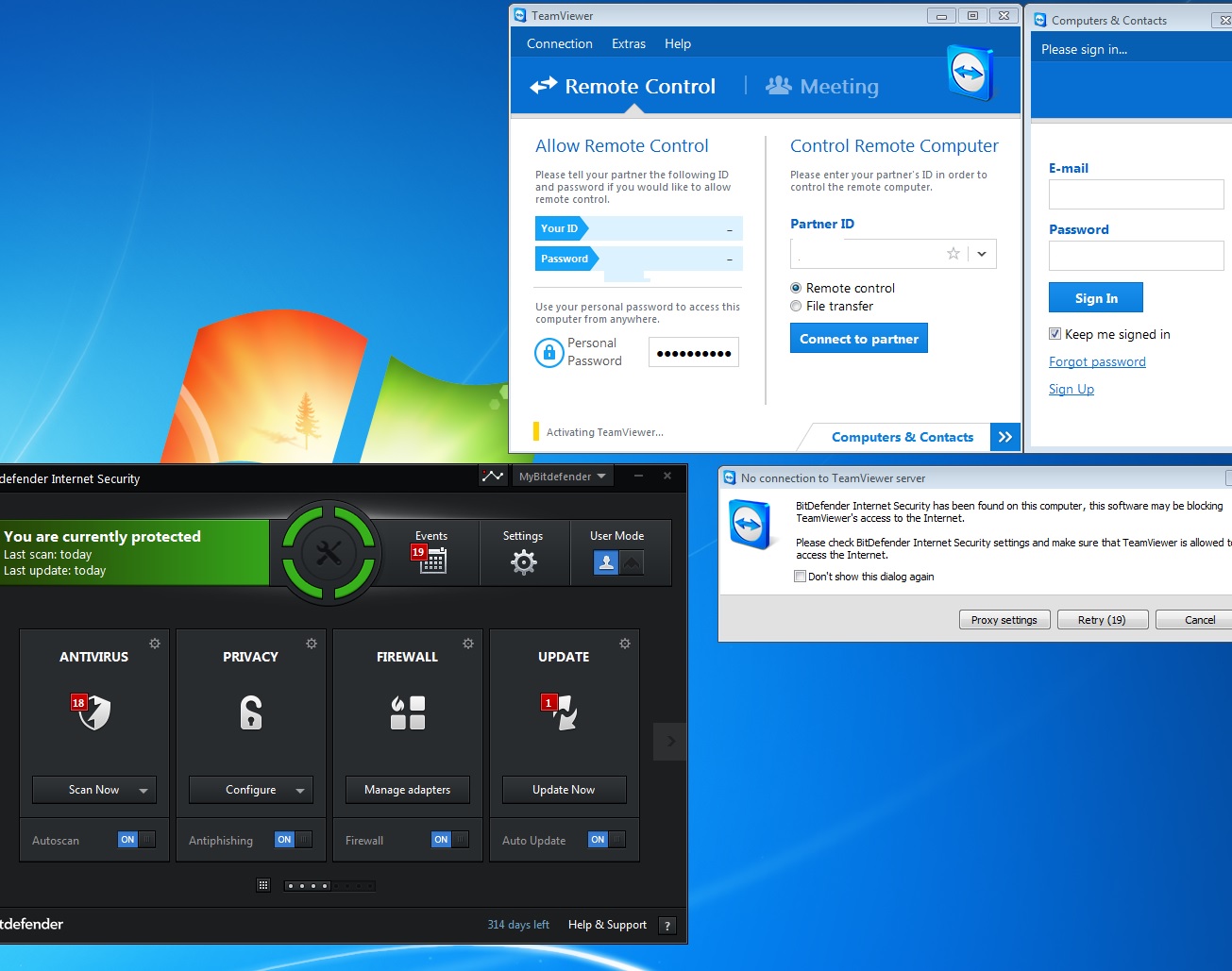The width and height of the screenshot is (1232, 971).
Task: Expand Partner ID history dropdown arrow
Action: click(982, 254)
